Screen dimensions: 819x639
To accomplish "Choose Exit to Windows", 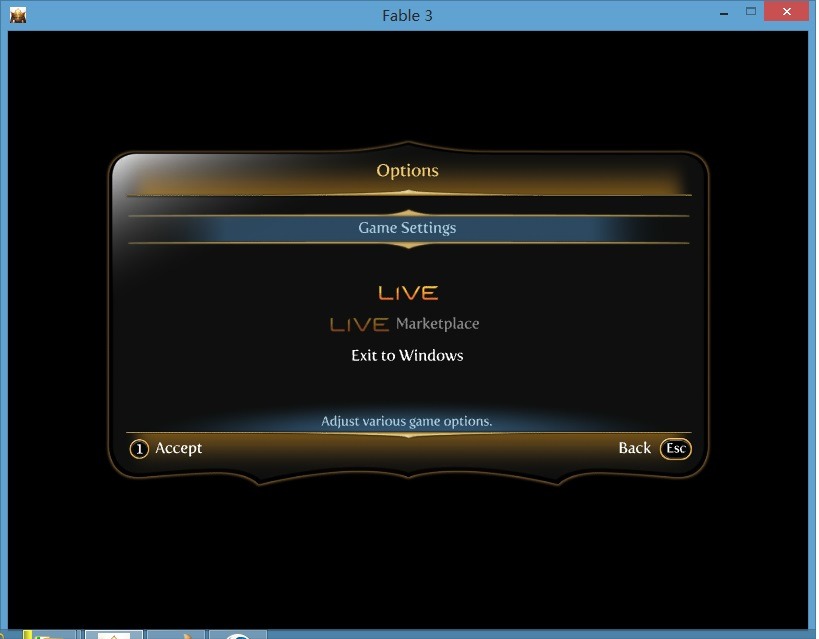I will click(x=407, y=356).
